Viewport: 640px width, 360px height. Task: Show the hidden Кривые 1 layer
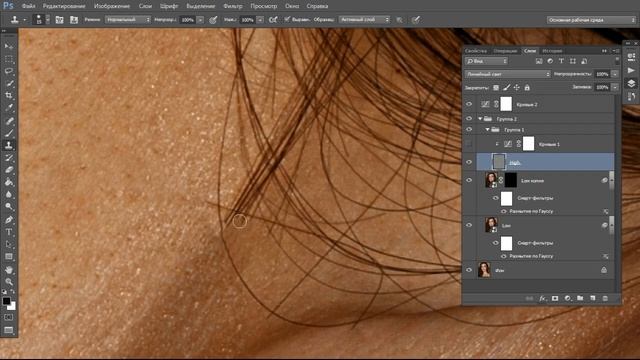pyautogui.click(x=469, y=144)
